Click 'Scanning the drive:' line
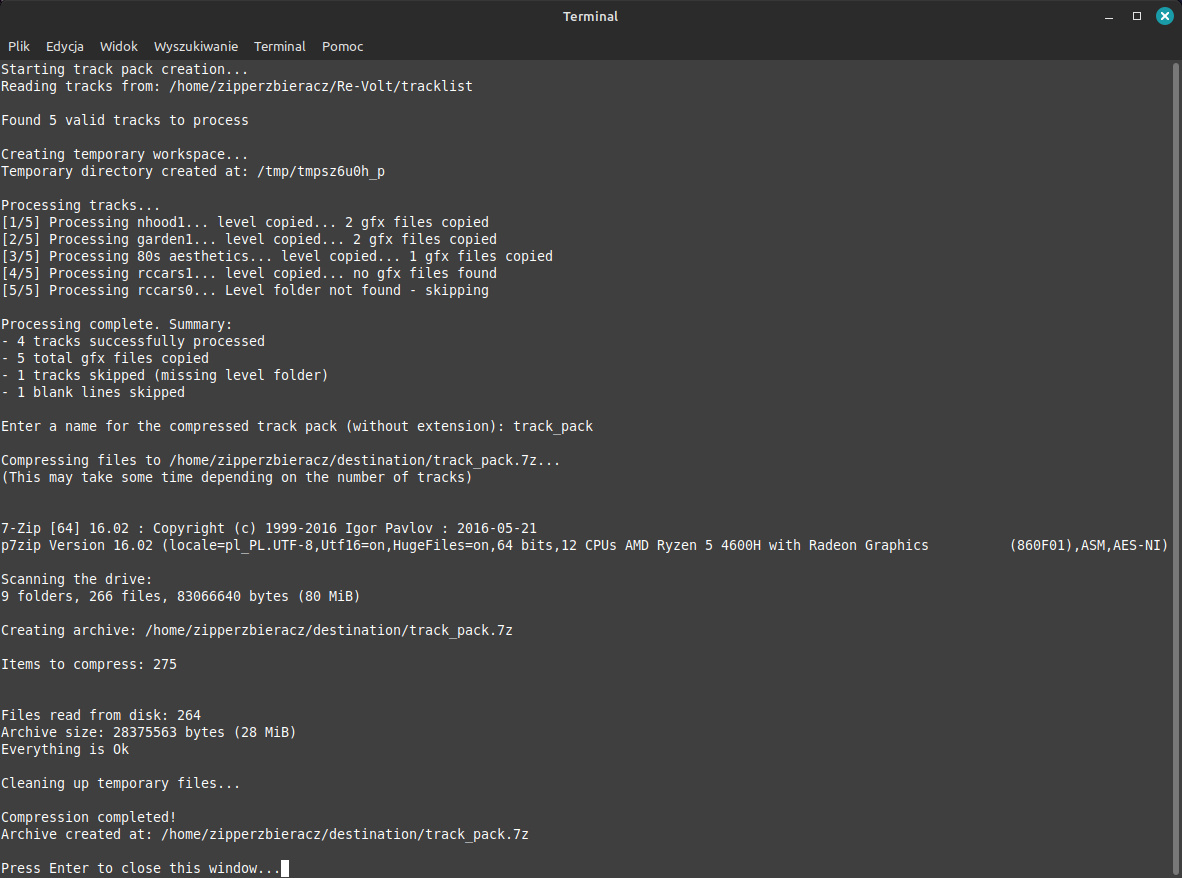The image size is (1182, 878). coord(77,580)
